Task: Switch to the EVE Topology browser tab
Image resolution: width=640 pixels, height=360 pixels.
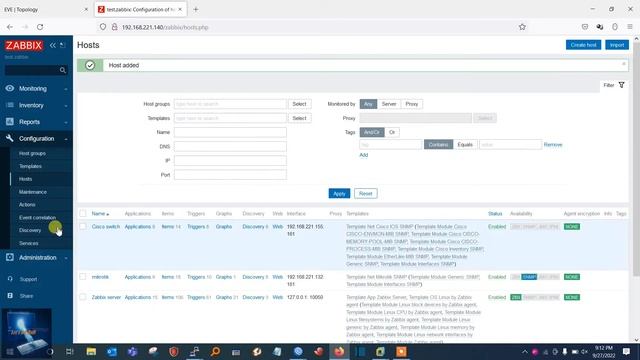Action: click(45, 9)
